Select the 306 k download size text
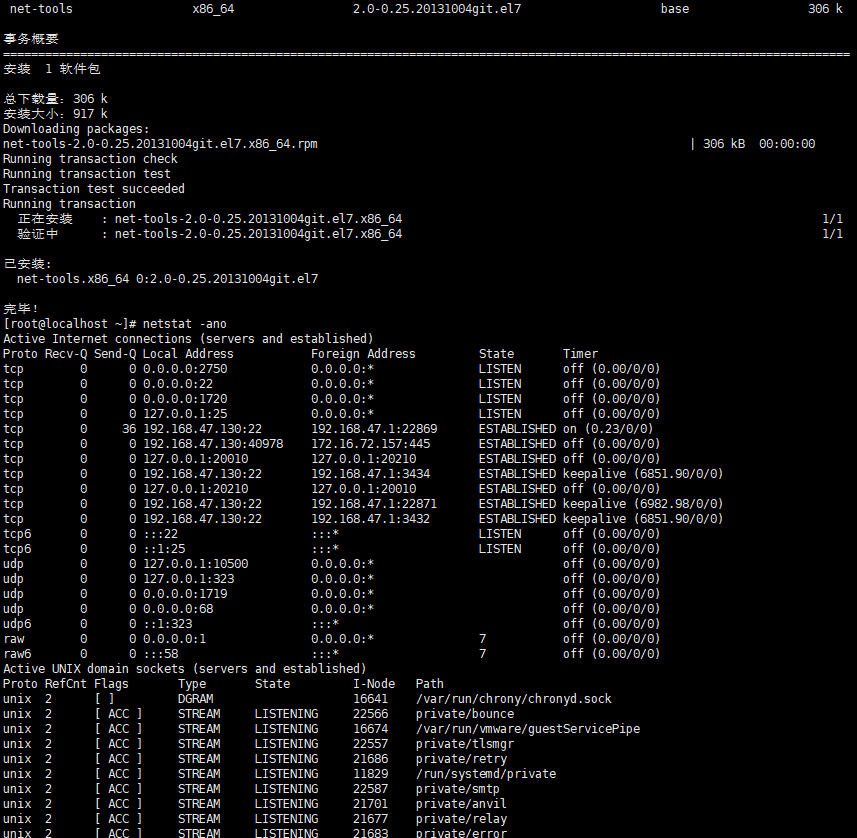 88,98
